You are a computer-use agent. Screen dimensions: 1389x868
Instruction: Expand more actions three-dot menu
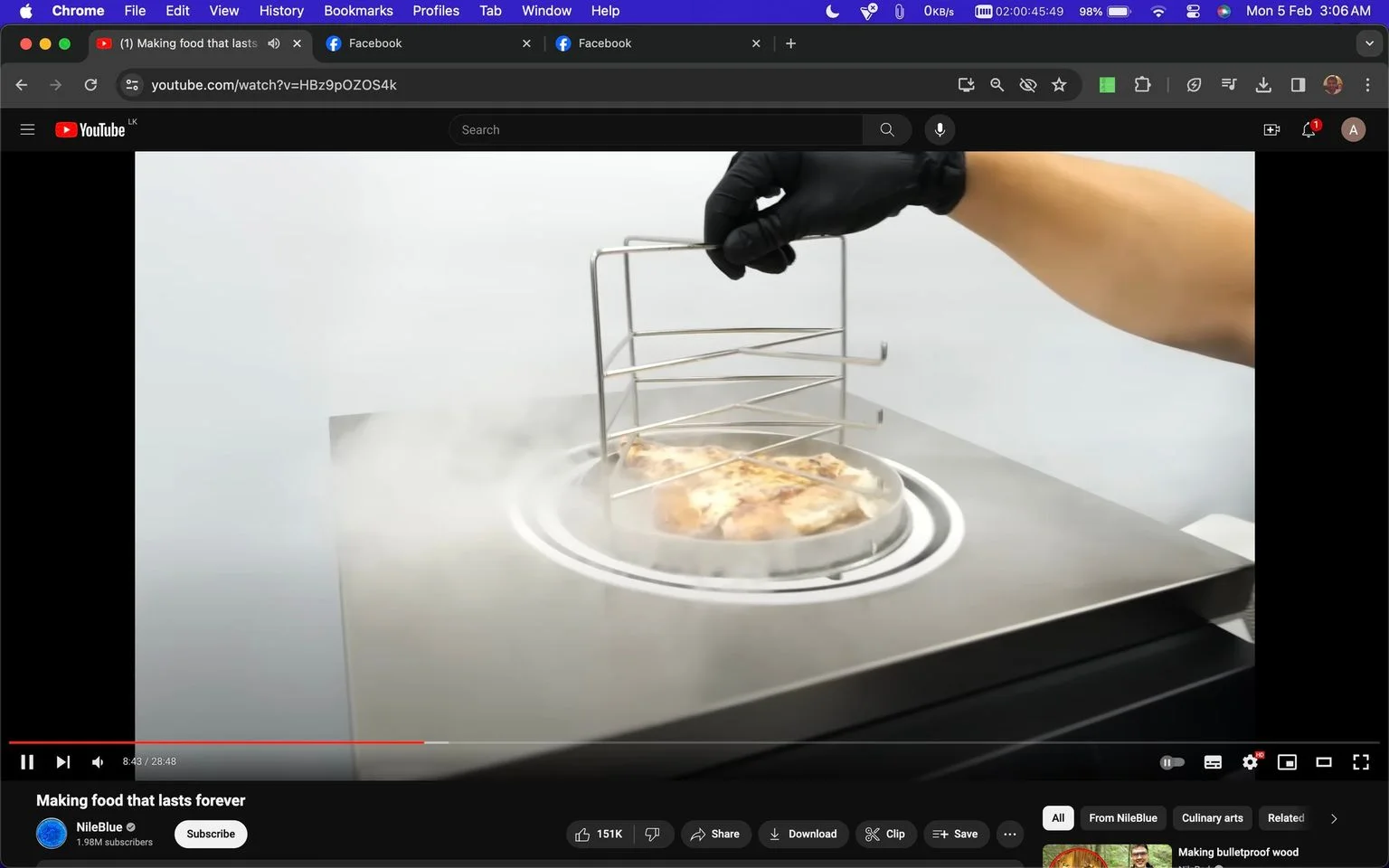click(x=1010, y=834)
